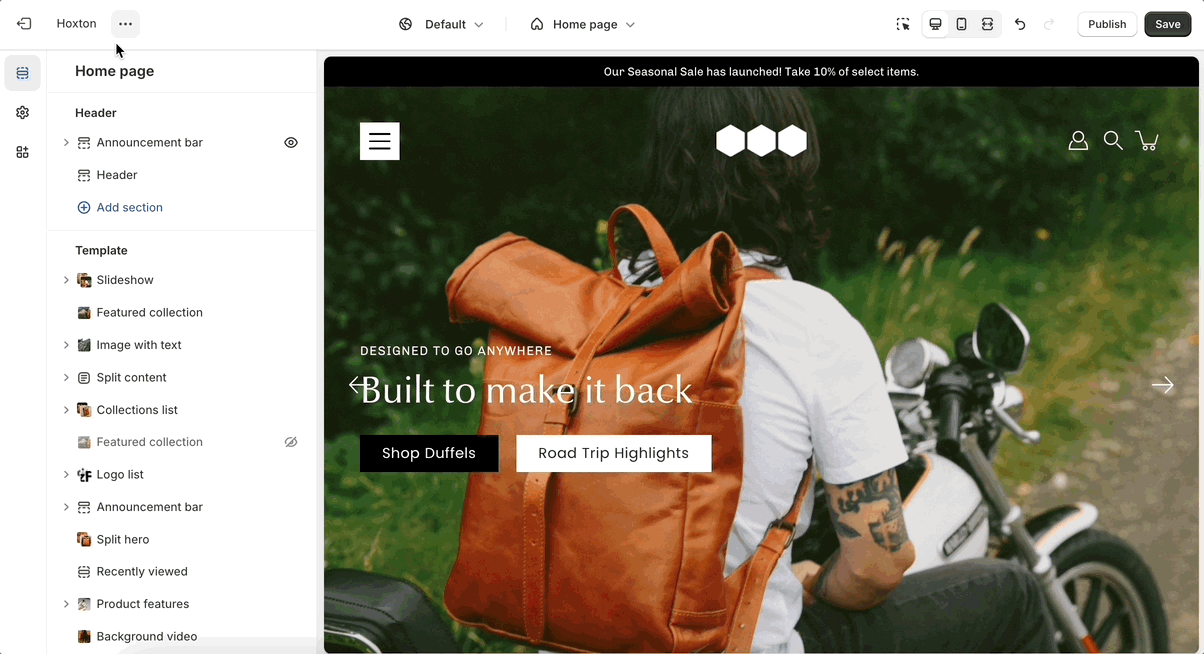This screenshot has width=1204, height=654.
Task: Open the Theme settings gear icon
Action: click(x=23, y=113)
